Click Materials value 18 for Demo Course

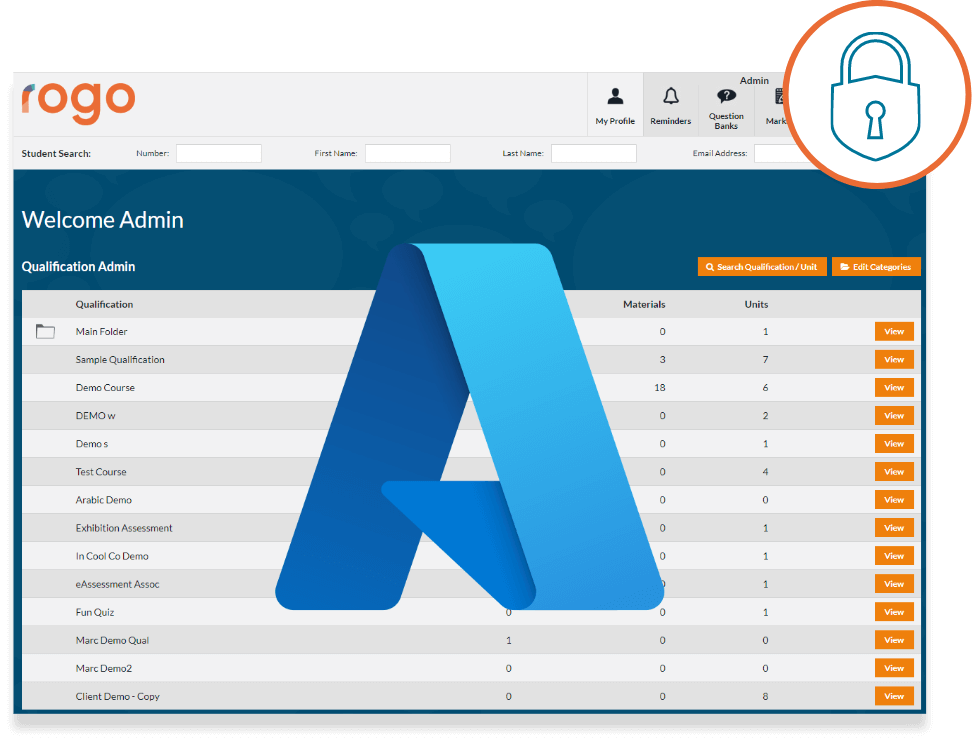tap(660, 387)
